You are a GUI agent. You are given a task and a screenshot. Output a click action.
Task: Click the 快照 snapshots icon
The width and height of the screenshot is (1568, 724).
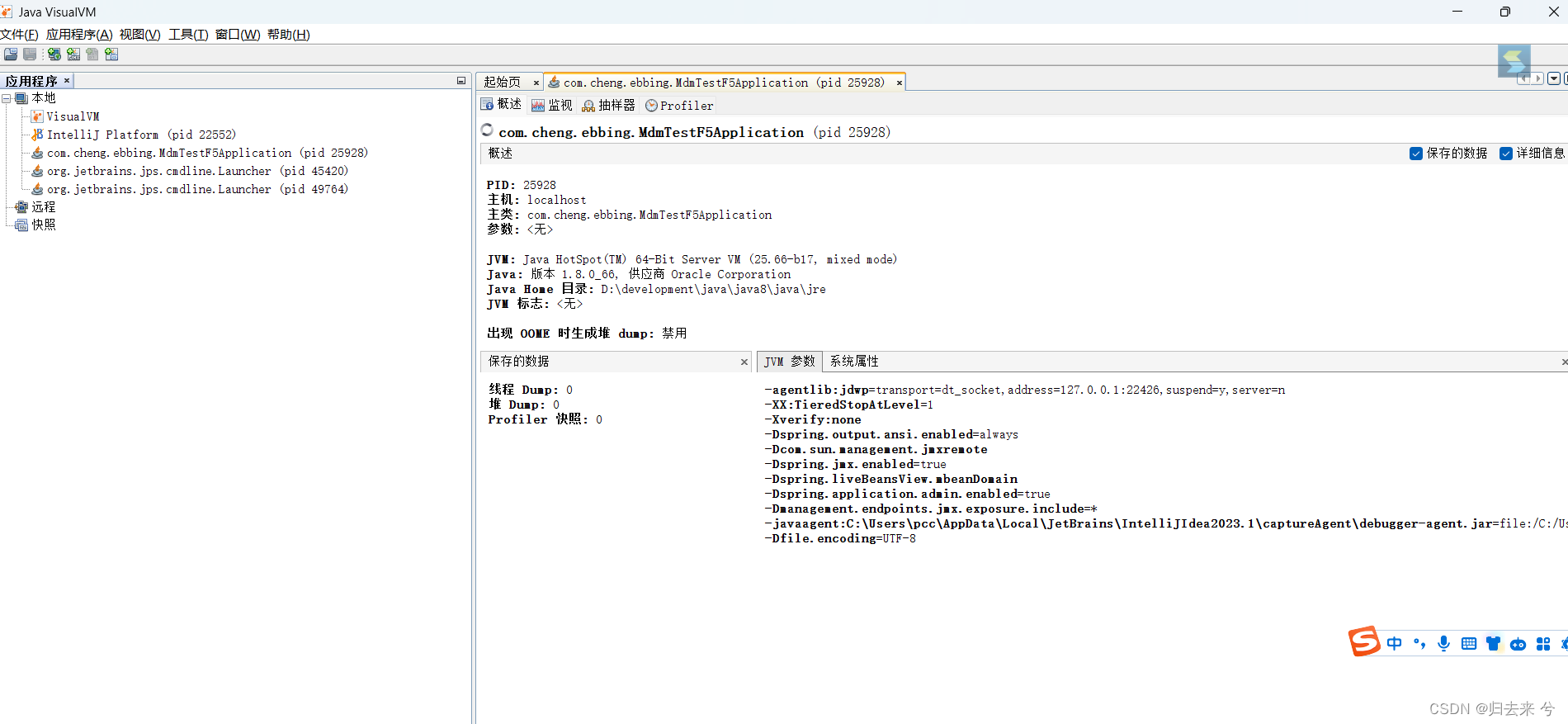point(21,225)
